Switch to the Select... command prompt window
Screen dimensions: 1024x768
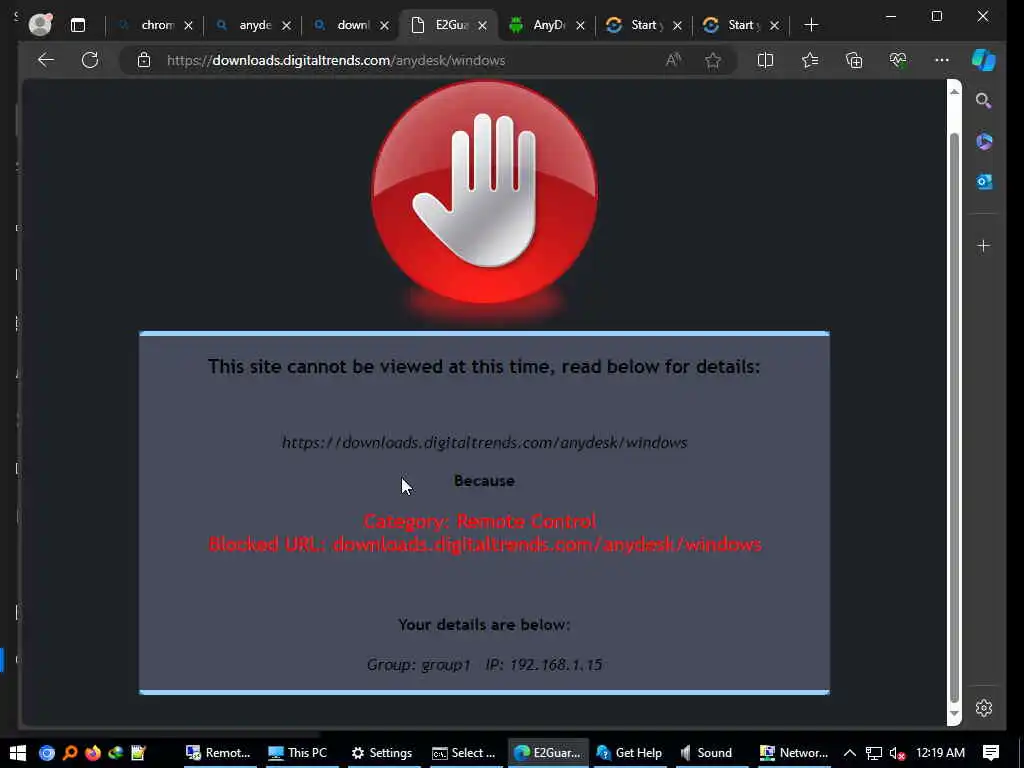point(464,753)
